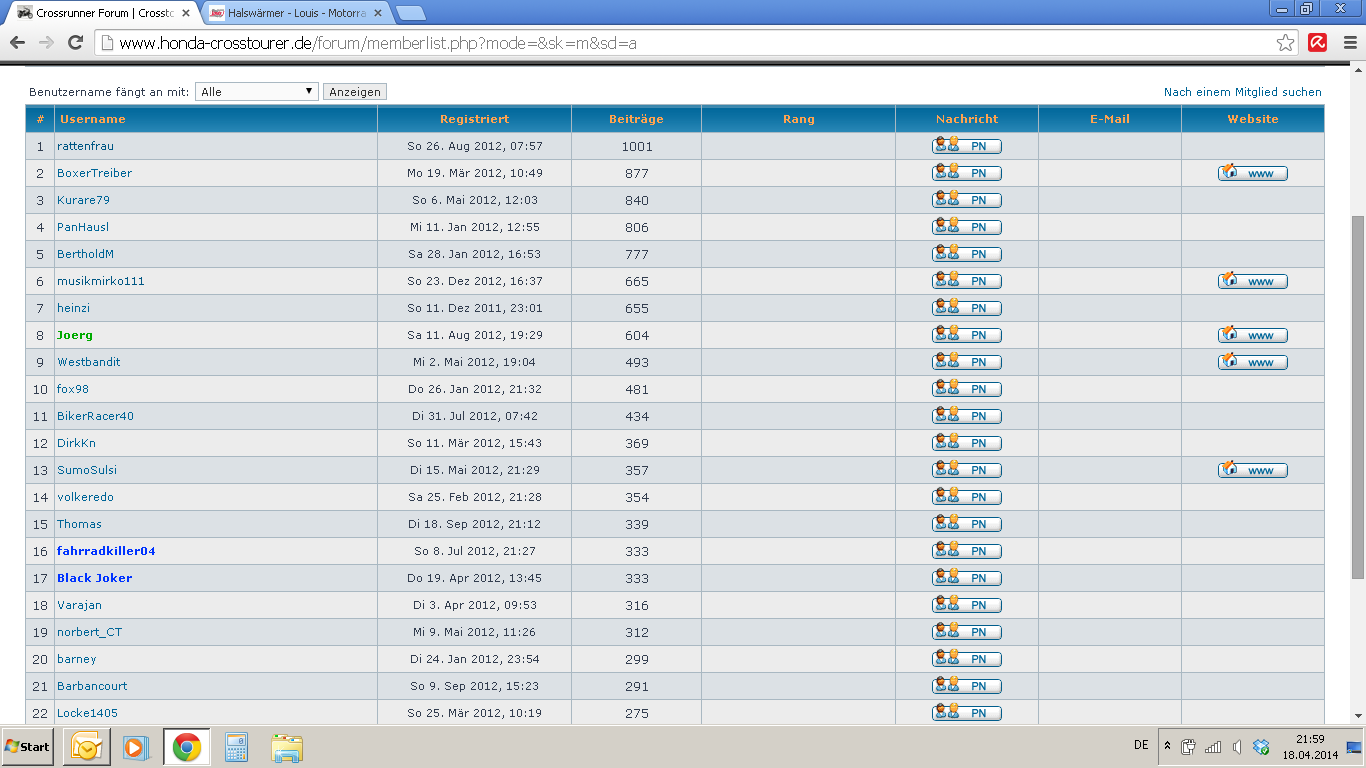Sort member list by Beiträge column

pyautogui.click(x=636, y=119)
